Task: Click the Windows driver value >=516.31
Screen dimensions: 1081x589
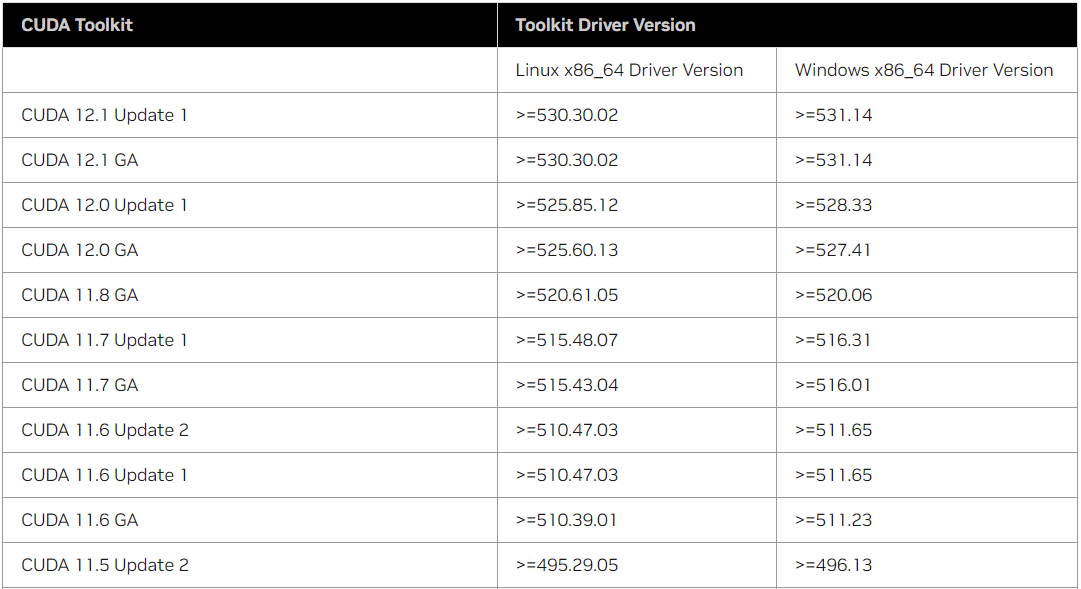Action: coord(833,340)
